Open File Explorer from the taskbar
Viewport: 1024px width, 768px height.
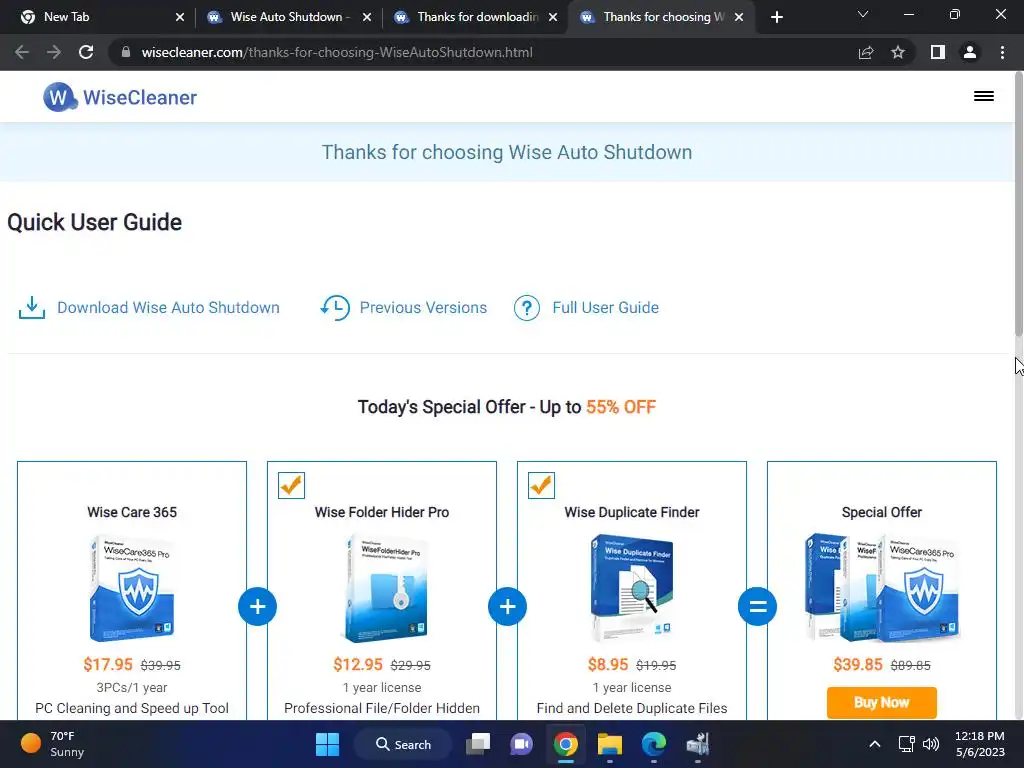point(609,744)
